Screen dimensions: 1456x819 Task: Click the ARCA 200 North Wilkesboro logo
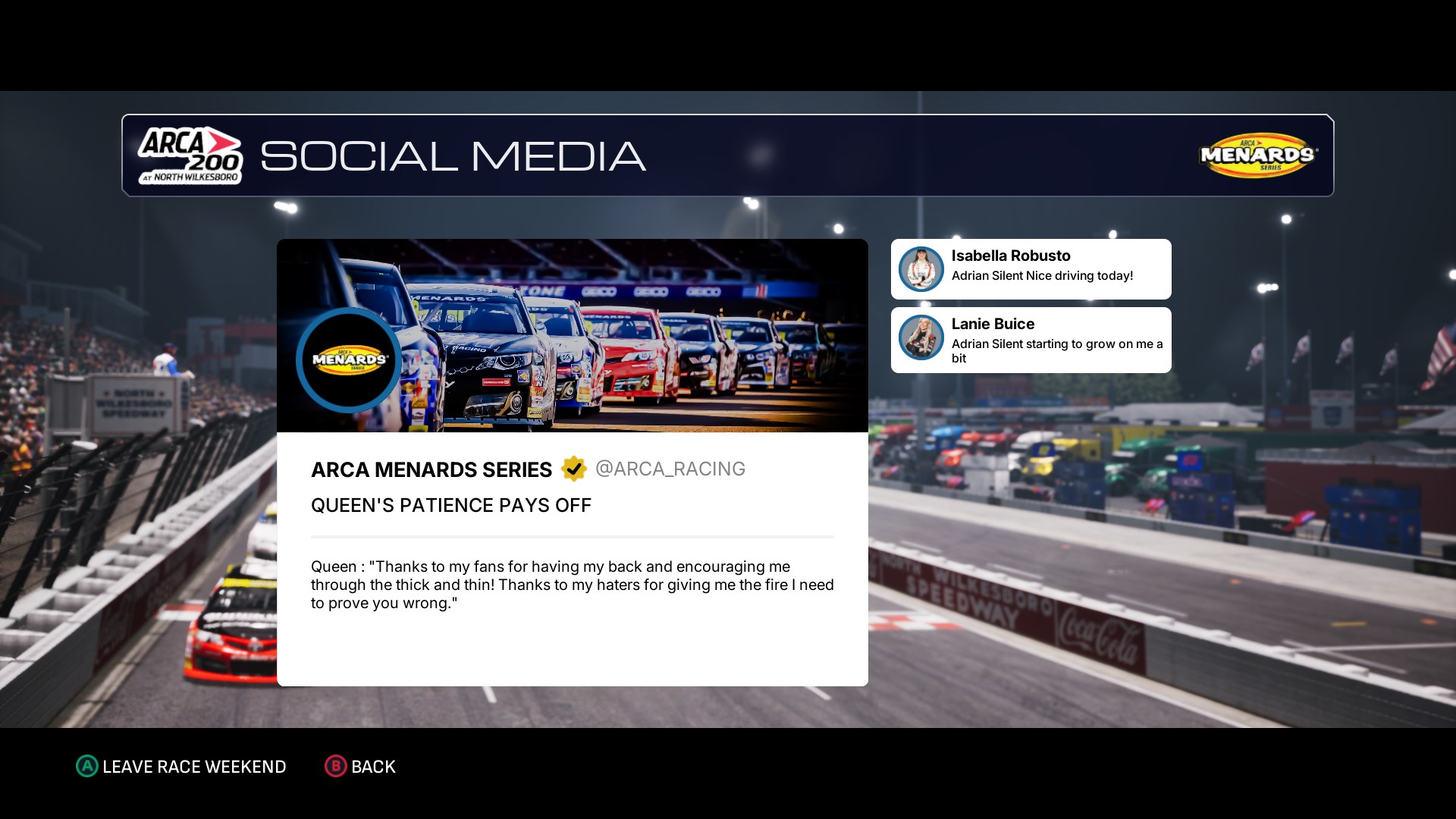[190, 155]
